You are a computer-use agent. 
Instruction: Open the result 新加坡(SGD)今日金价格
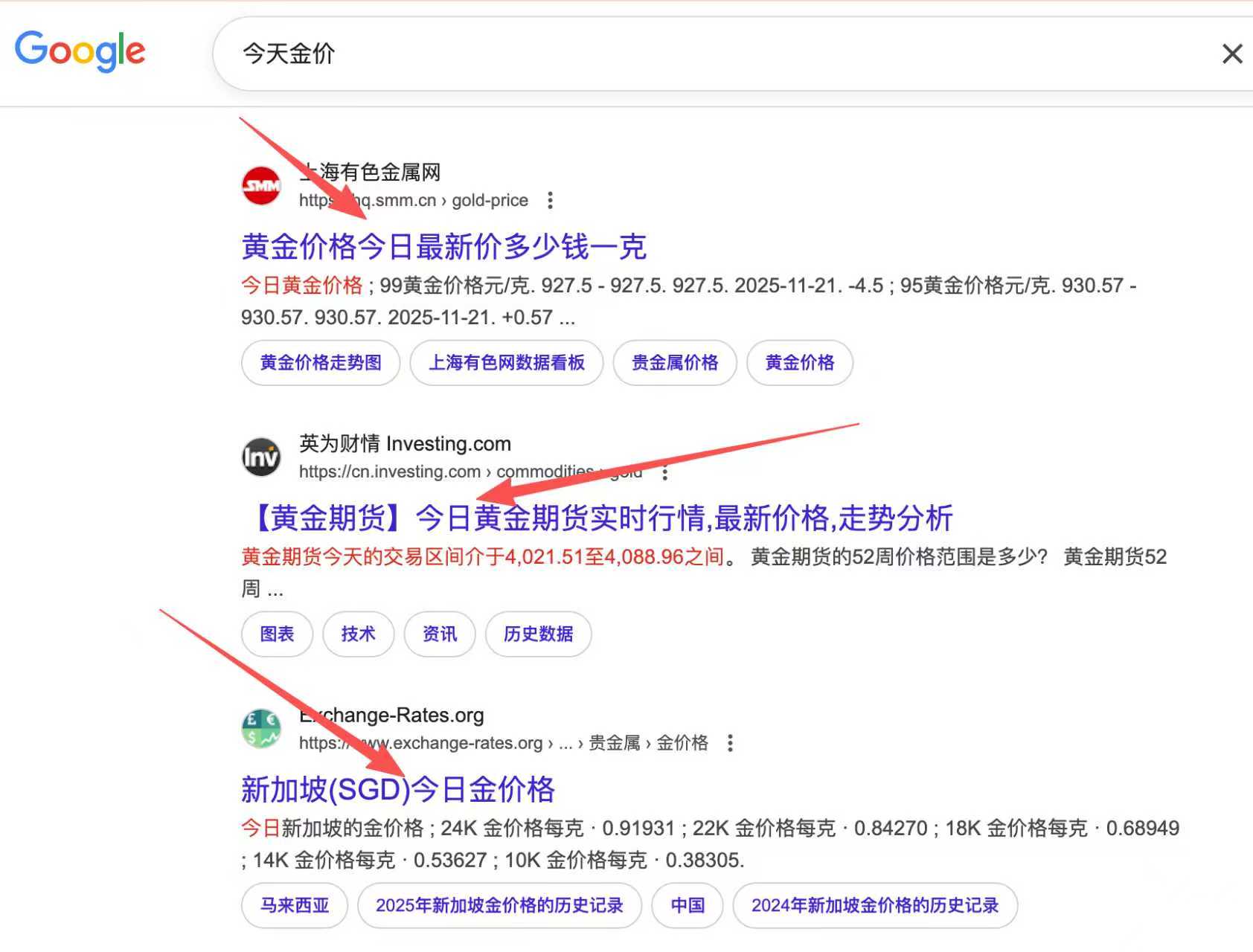(398, 789)
